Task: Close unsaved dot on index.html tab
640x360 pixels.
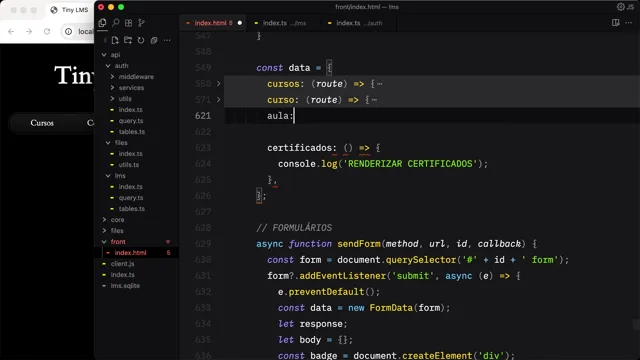Action: click(240, 23)
